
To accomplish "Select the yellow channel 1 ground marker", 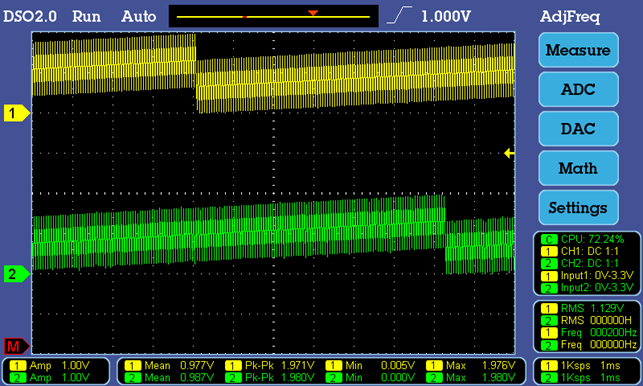I will 17,113.
